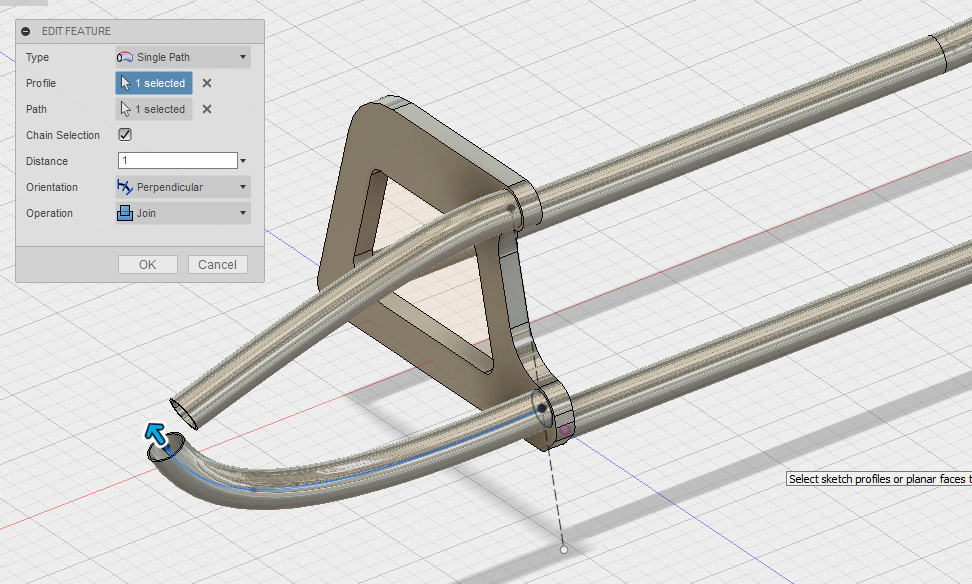Image resolution: width=972 pixels, height=584 pixels.
Task: Open the Distance value dropdown arrow
Action: click(x=243, y=161)
